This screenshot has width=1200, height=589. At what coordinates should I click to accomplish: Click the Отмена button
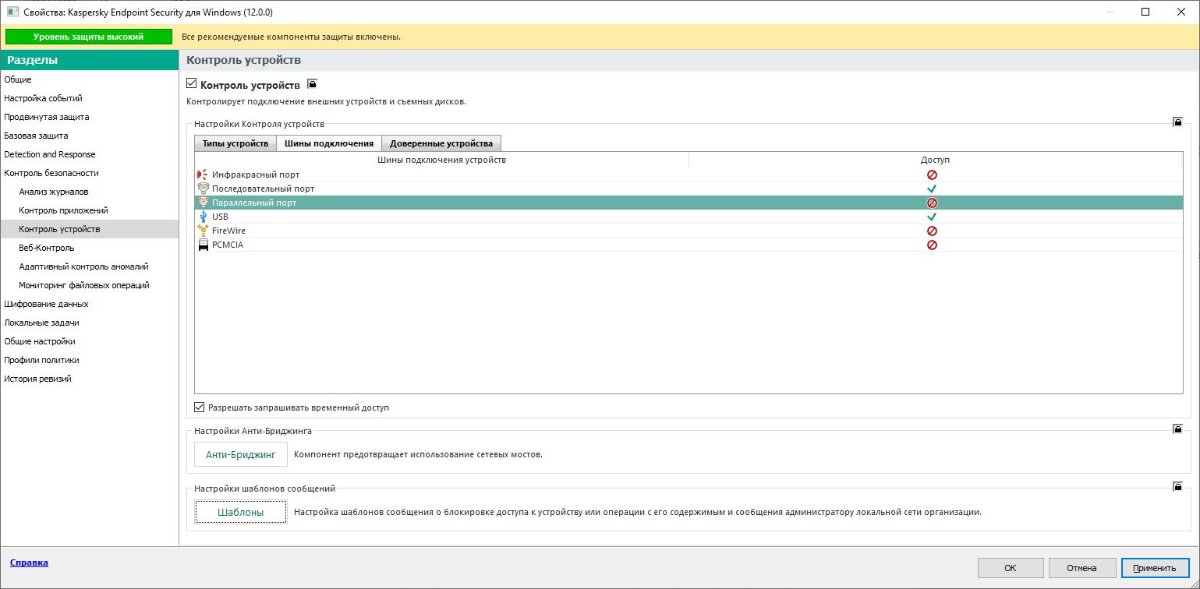(x=1082, y=567)
